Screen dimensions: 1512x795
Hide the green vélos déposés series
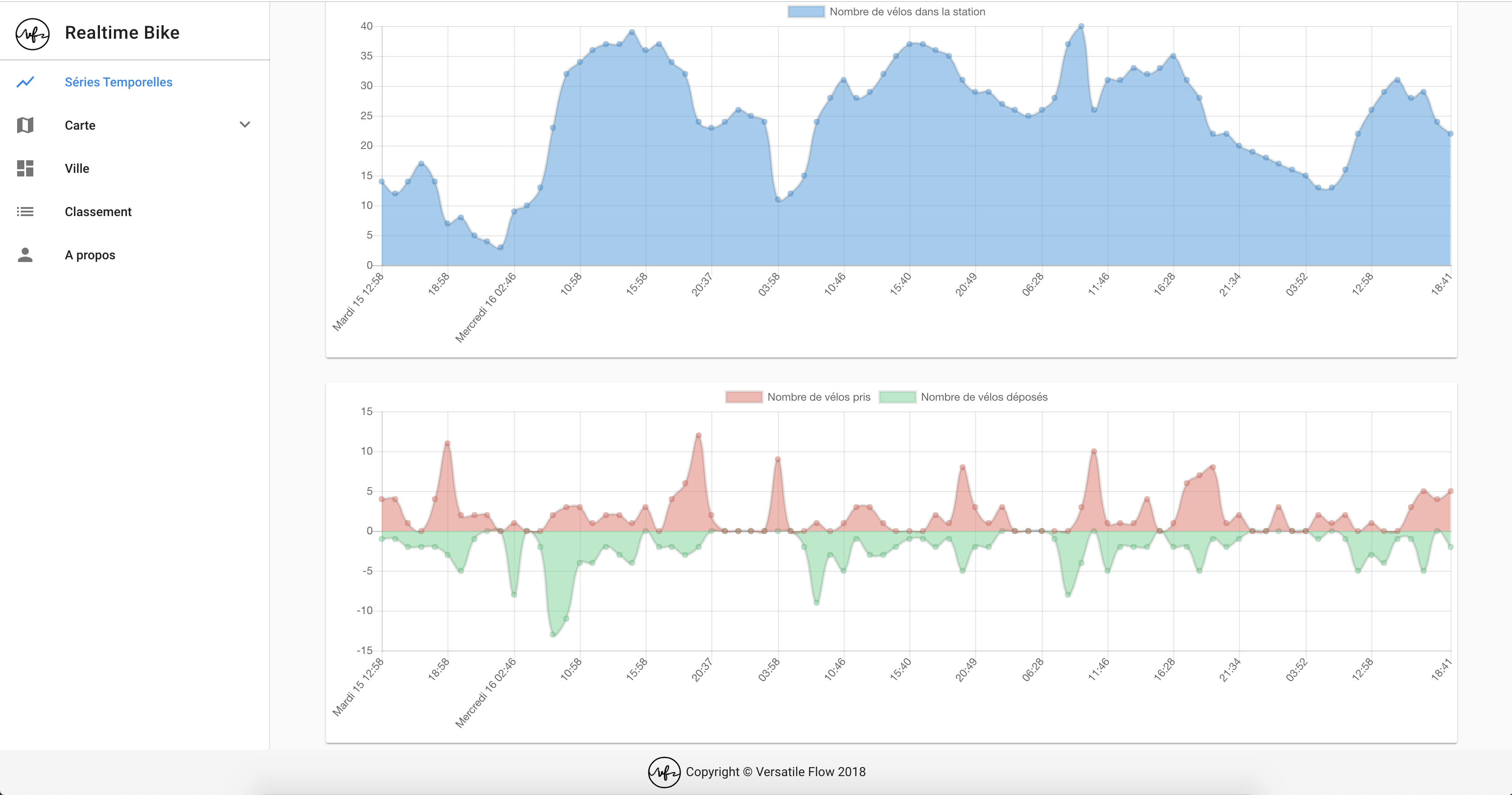point(897,397)
